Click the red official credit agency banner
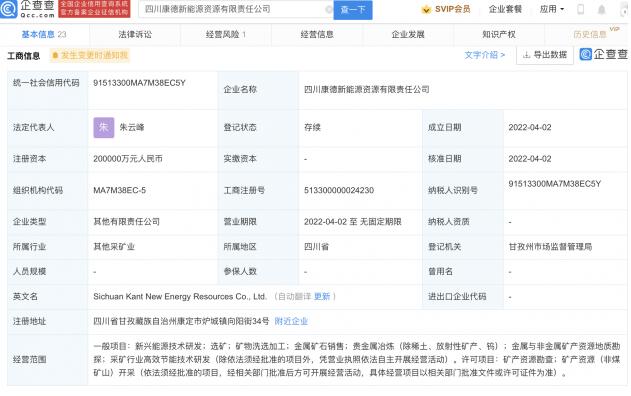631x396 pixels. [95, 9]
